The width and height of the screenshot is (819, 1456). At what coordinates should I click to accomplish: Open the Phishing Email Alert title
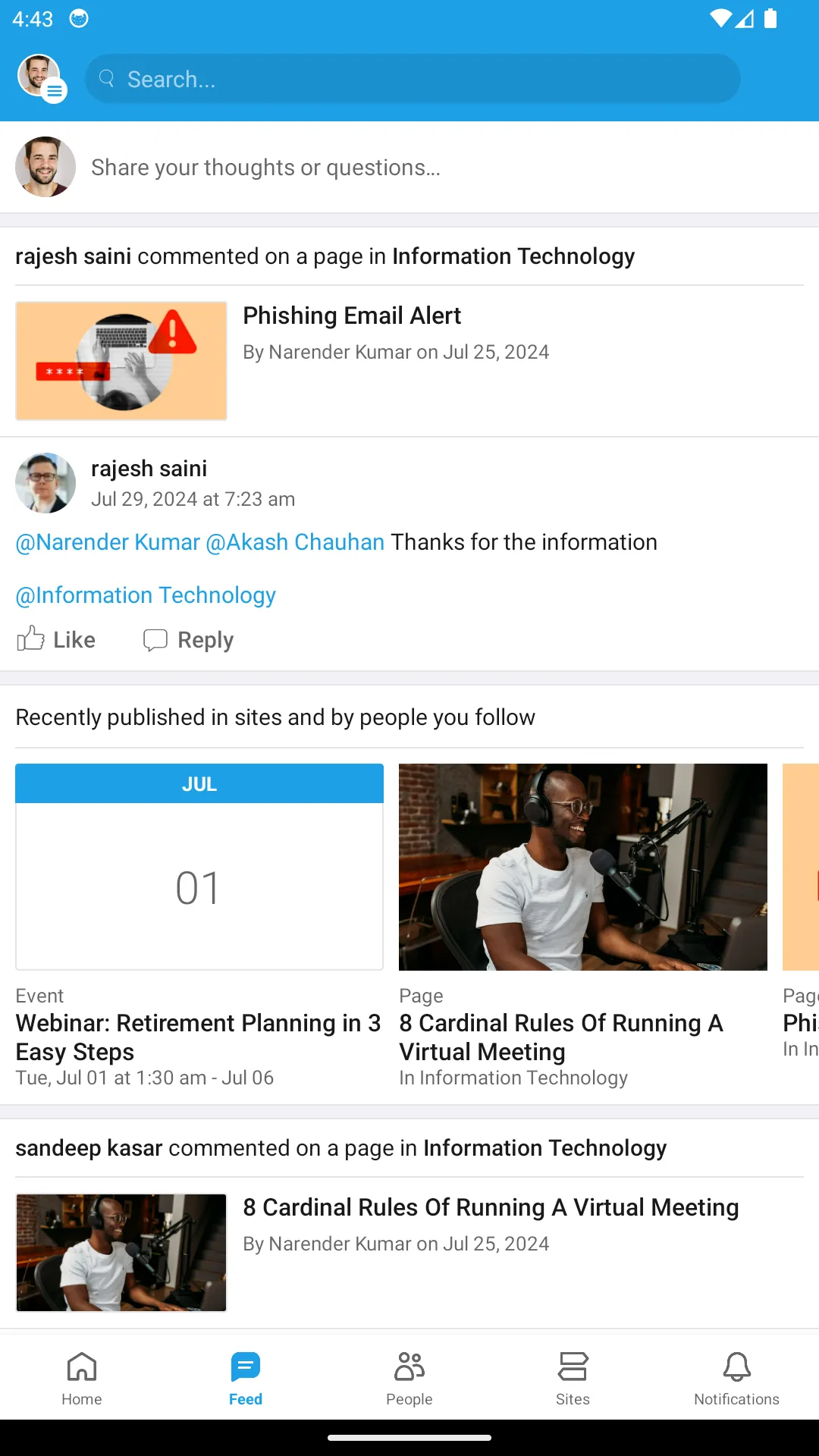tap(352, 315)
